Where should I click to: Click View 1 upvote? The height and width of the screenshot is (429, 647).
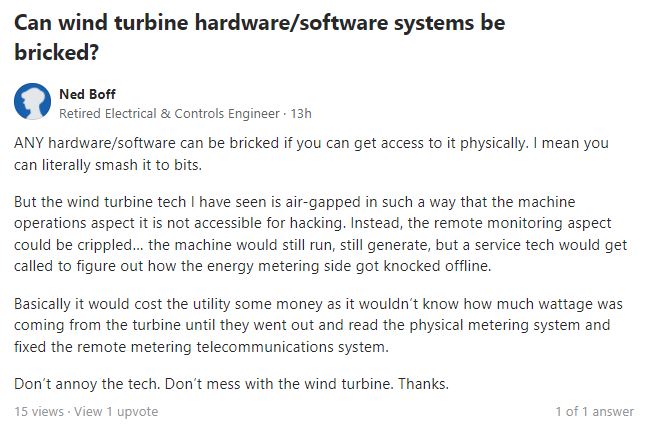tap(116, 411)
